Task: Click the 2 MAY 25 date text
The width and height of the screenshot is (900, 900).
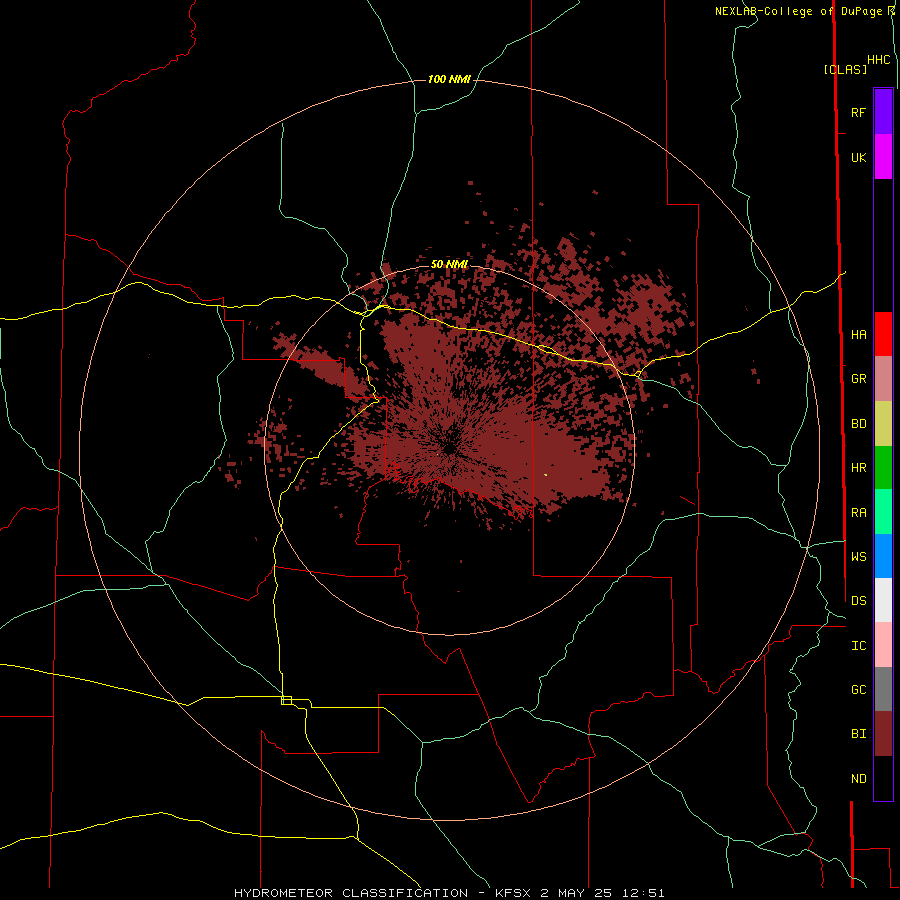Action: click(x=579, y=893)
